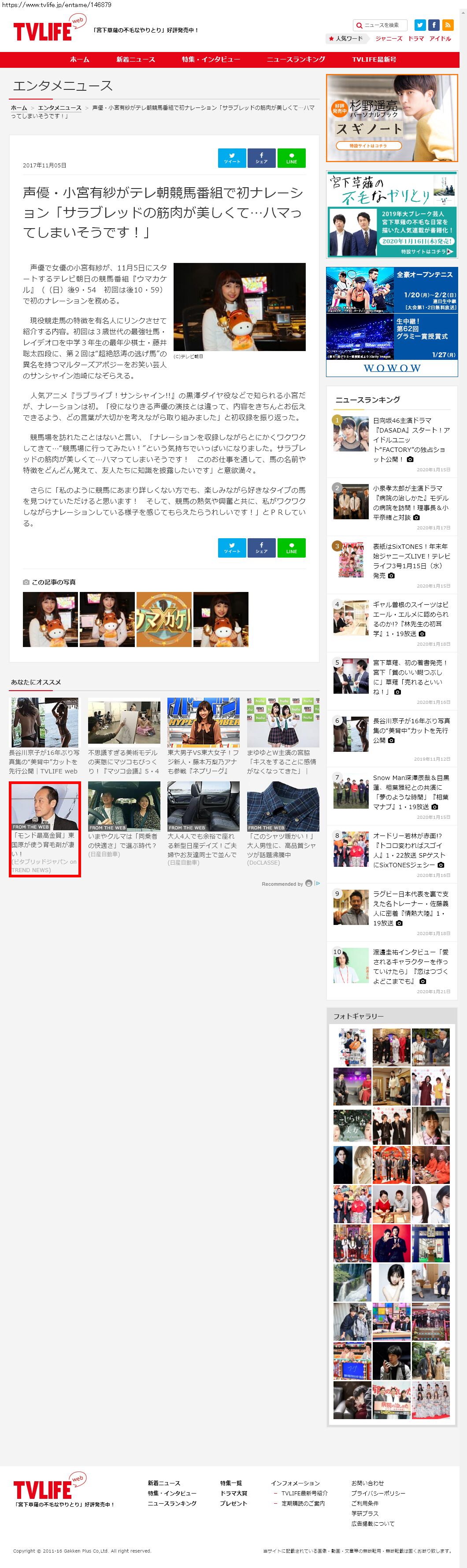Open the first-ranked 日向坂46 DASADA article
The image size is (467, 1568).
pos(411,439)
